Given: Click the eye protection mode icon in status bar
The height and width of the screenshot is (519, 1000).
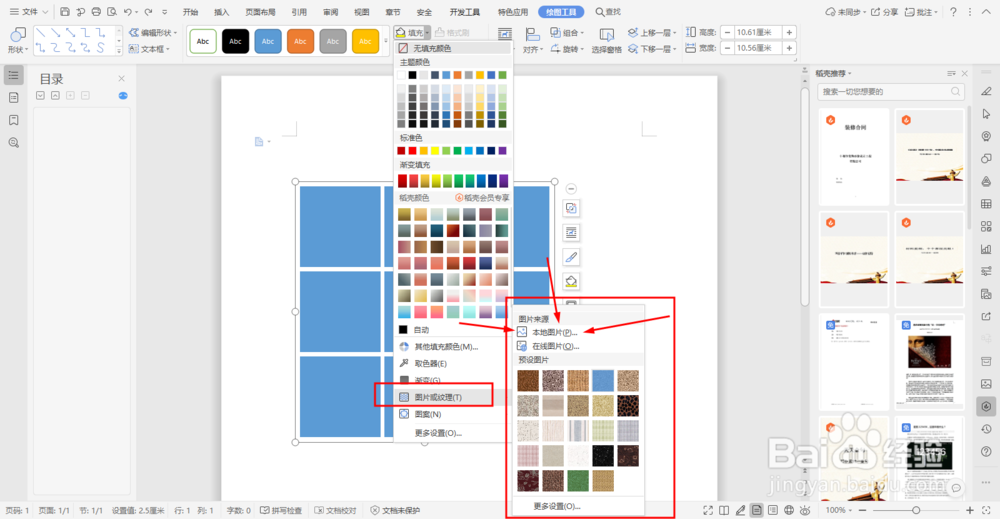Looking at the screenshot, I should (x=805, y=510).
